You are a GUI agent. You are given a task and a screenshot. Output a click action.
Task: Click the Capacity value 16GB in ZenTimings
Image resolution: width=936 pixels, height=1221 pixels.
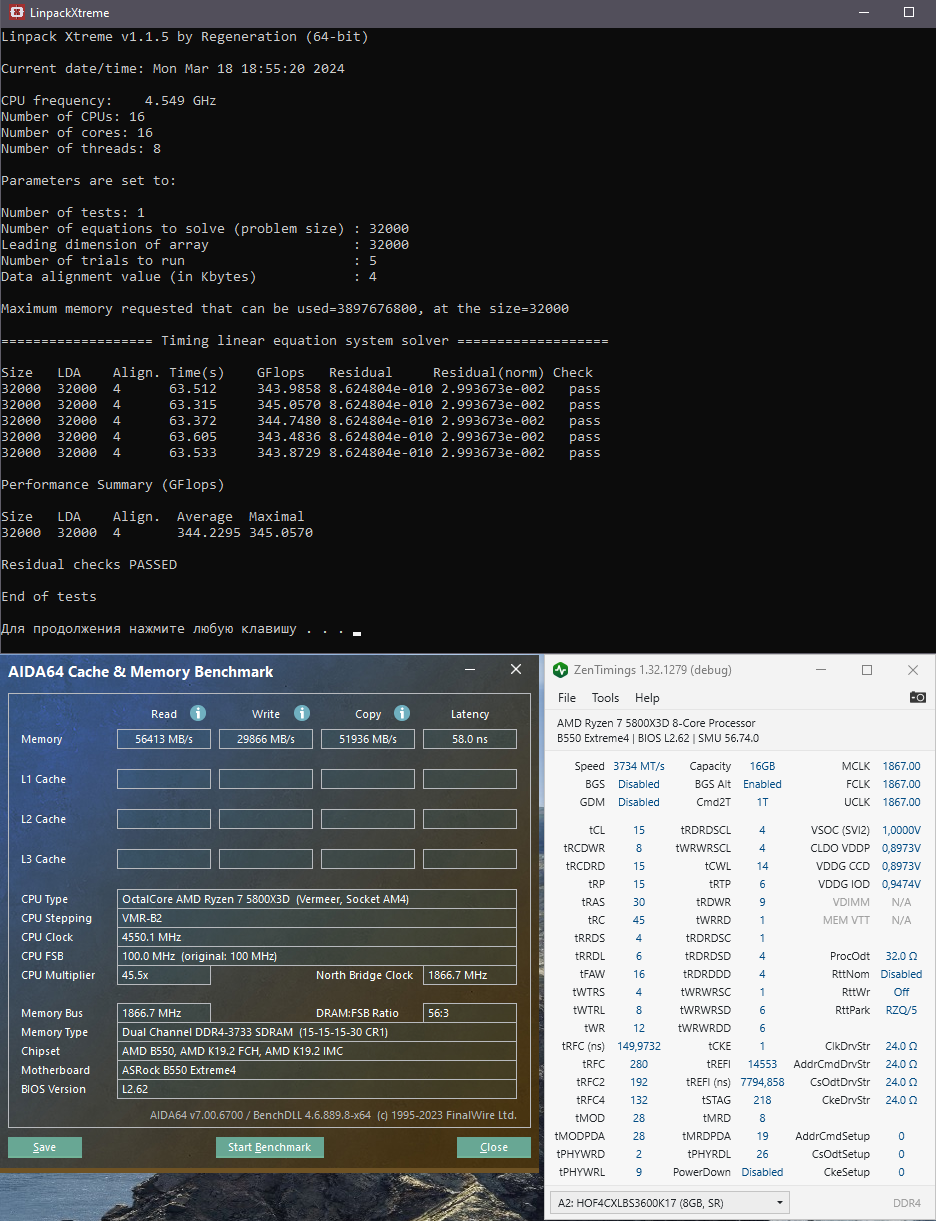[762, 766]
